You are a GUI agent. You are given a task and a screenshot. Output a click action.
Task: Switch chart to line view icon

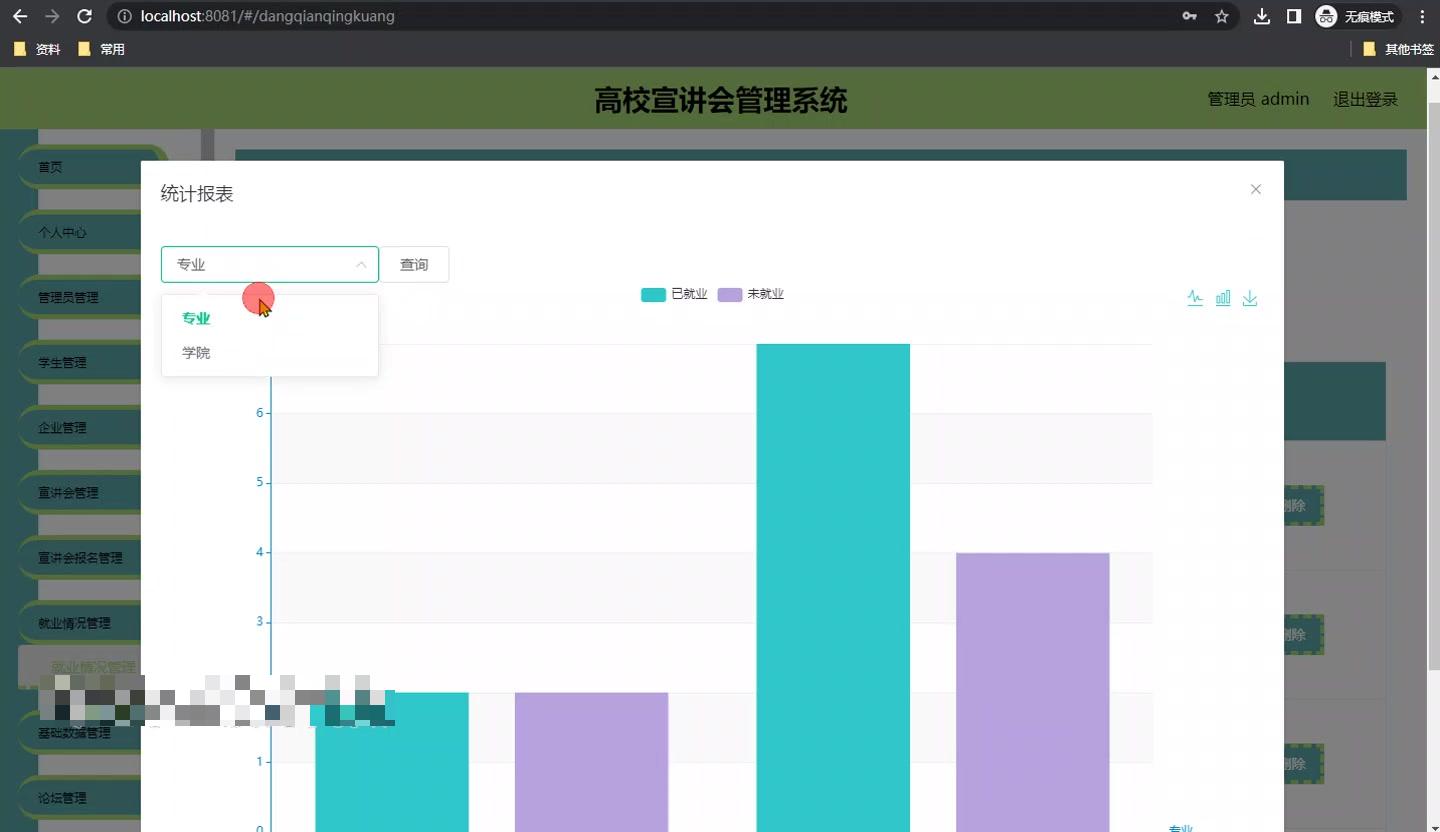point(1195,297)
